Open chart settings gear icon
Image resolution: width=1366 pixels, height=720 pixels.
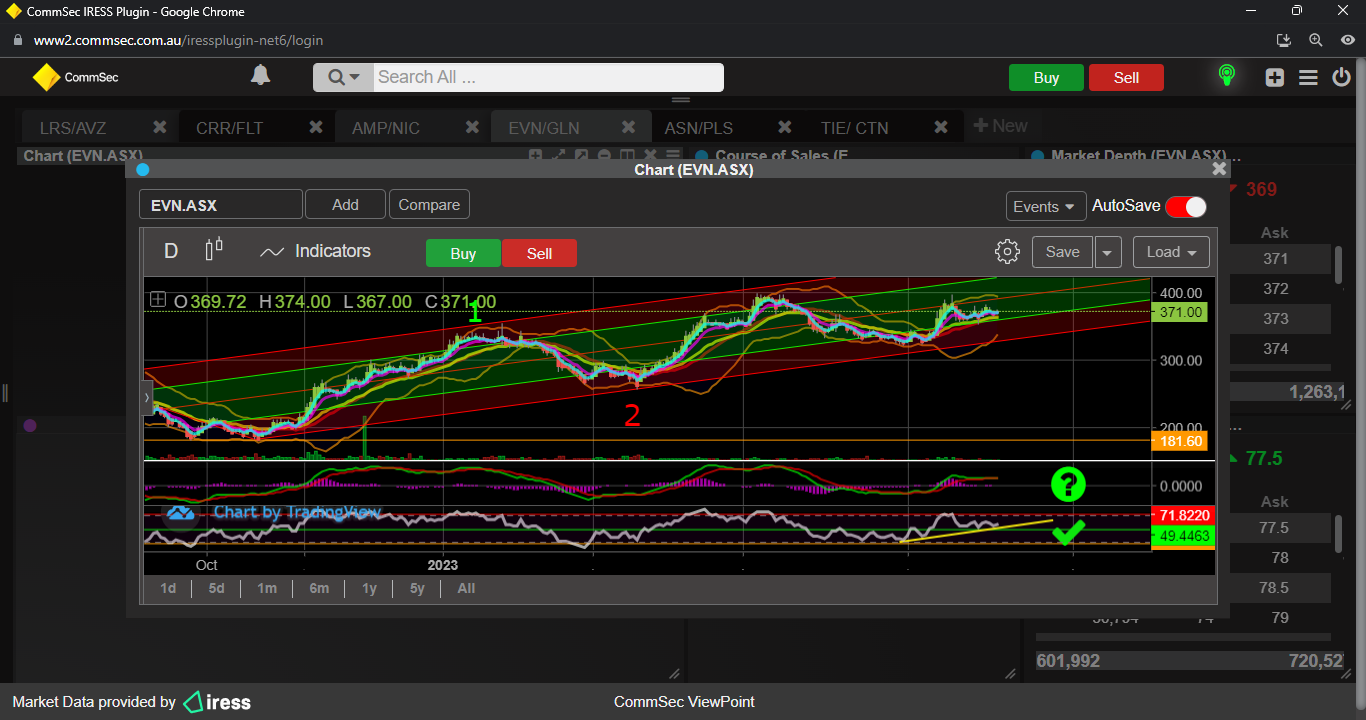pos(1007,251)
